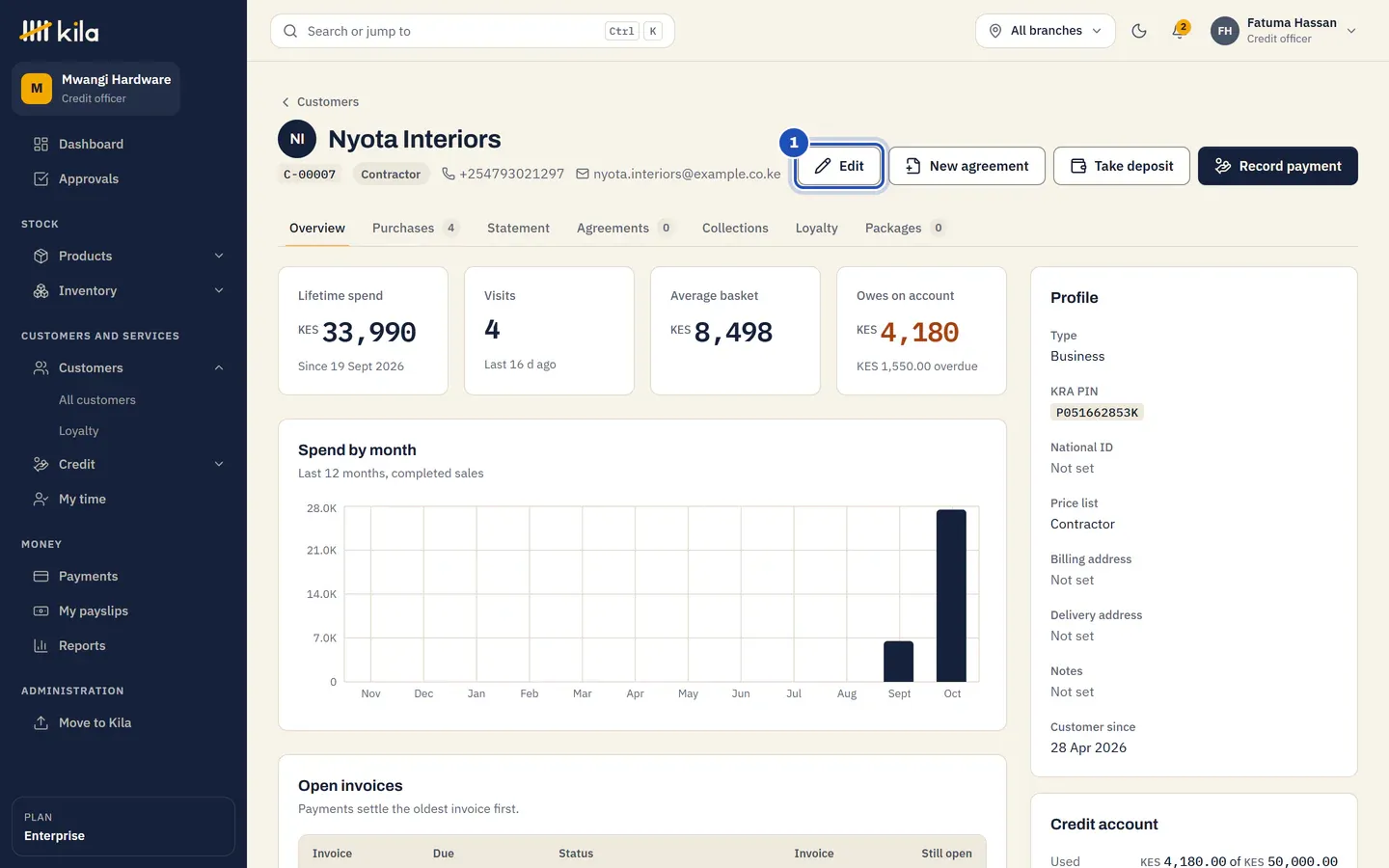This screenshot has height=868, width=1389.
Task: Click the phone icon next to number
Action: [449, 174]
